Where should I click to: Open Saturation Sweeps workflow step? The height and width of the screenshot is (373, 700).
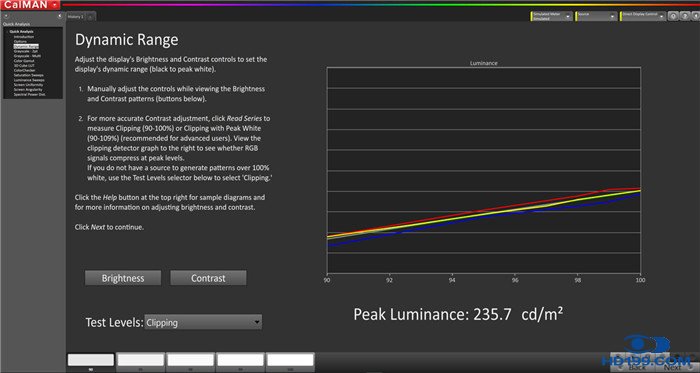pyautogui.click(x=29, y=75)
